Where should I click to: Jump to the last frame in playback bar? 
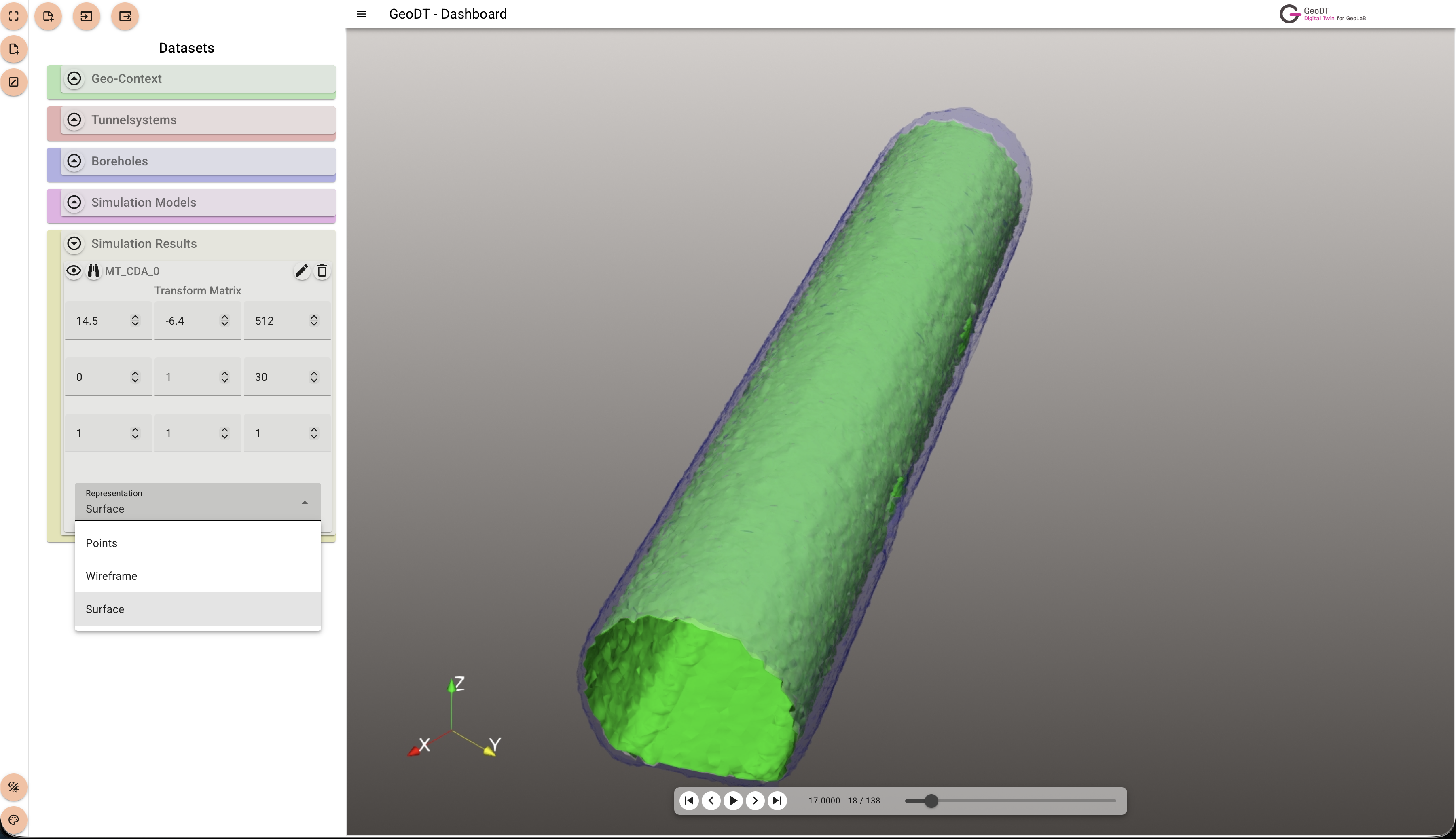pos(777,801)
